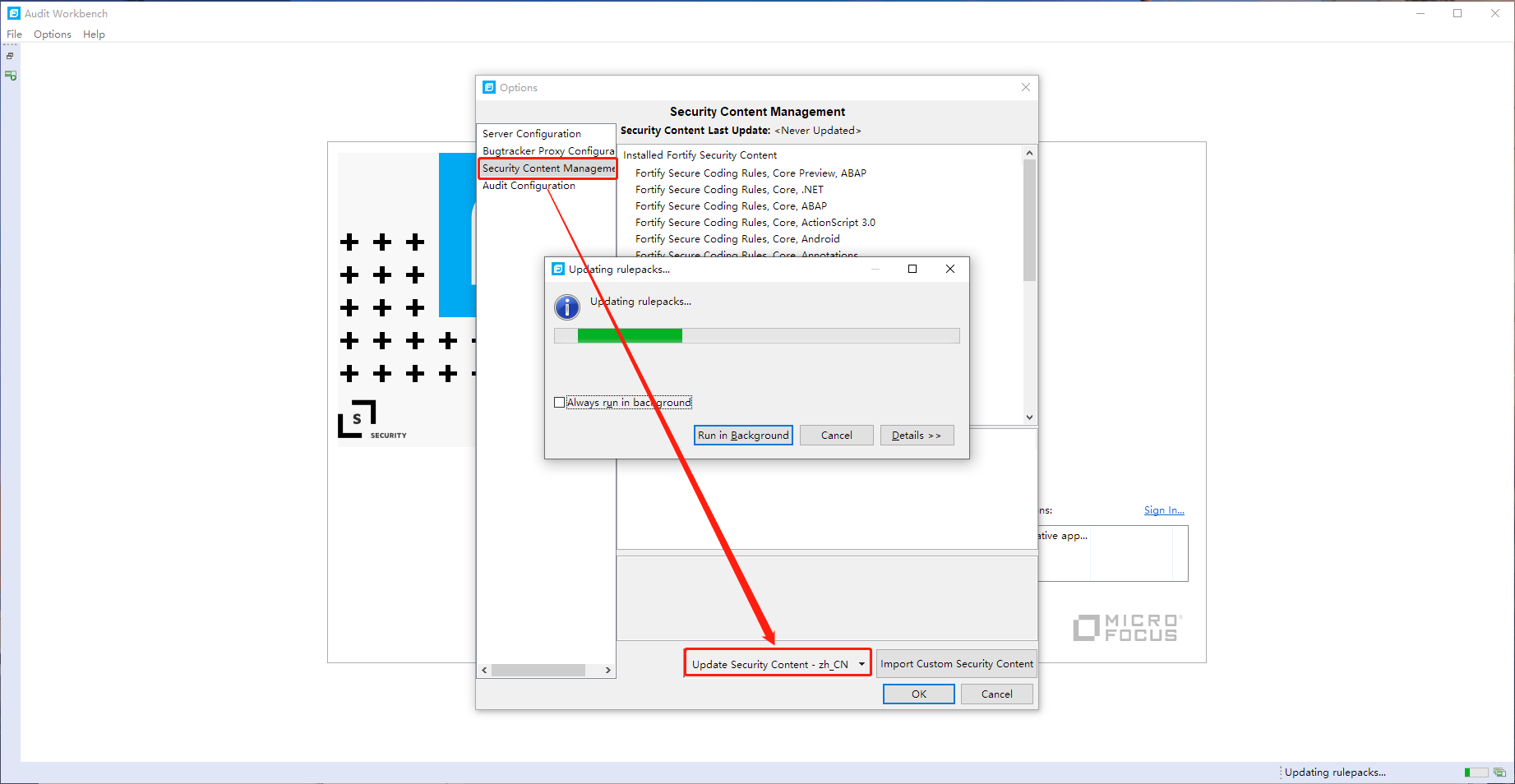Click the rulepack update progress bar
The image size is (1515, 784).
click(757, 335)
